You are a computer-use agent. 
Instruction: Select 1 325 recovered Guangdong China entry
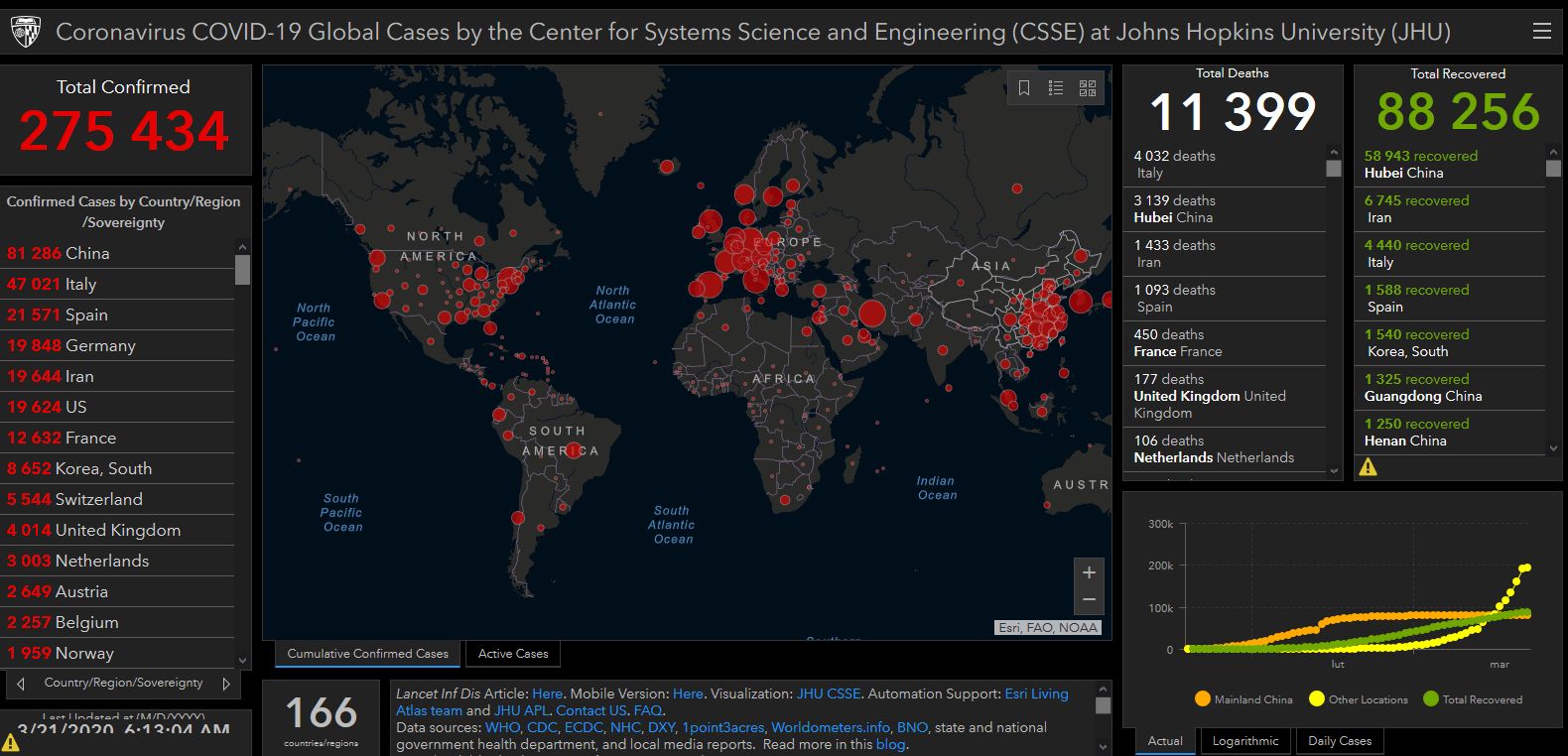(x=1451, y=388)
